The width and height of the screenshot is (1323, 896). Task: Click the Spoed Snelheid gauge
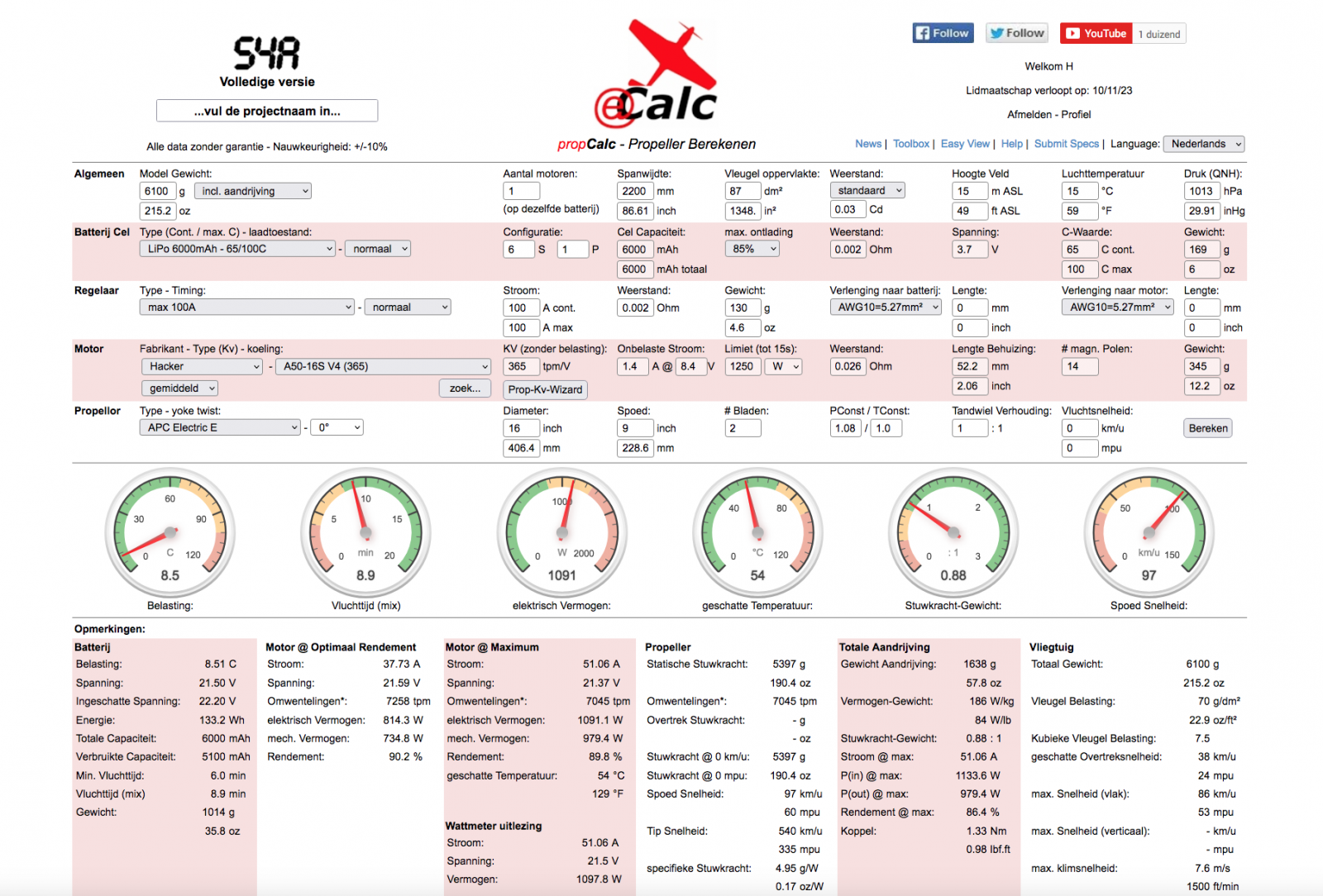1149,533
